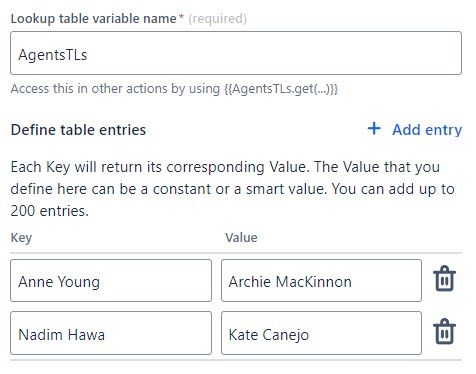Select the Define table entries heading

click(x=78, y=130)
